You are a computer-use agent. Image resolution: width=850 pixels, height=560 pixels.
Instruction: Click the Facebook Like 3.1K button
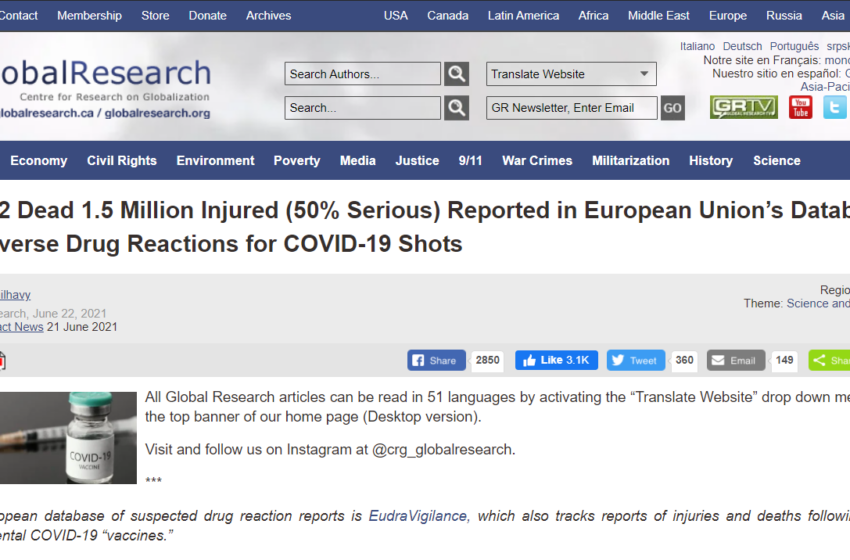(x=557, y=360)
